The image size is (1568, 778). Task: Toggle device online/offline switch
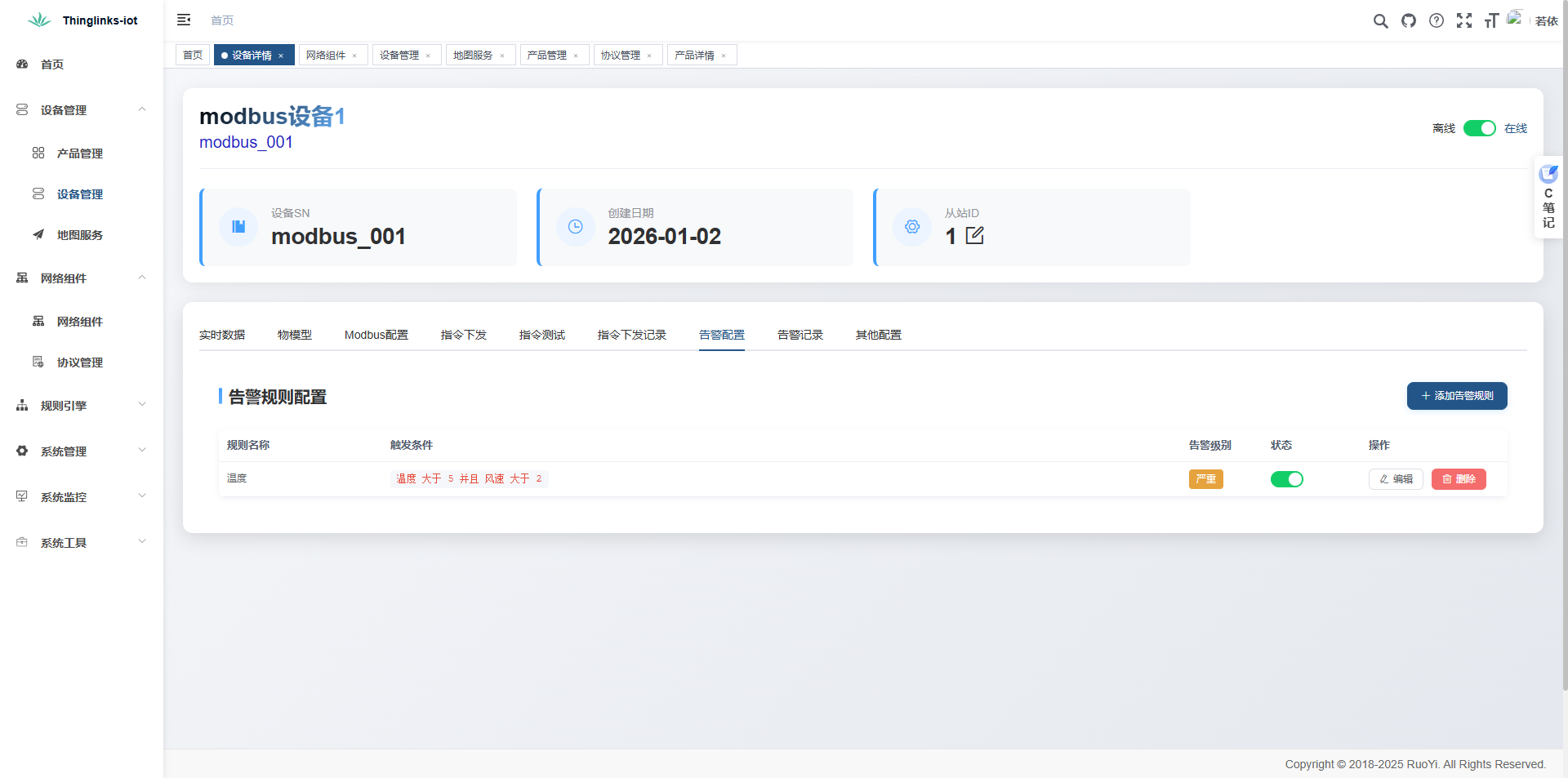[1479, 128]
